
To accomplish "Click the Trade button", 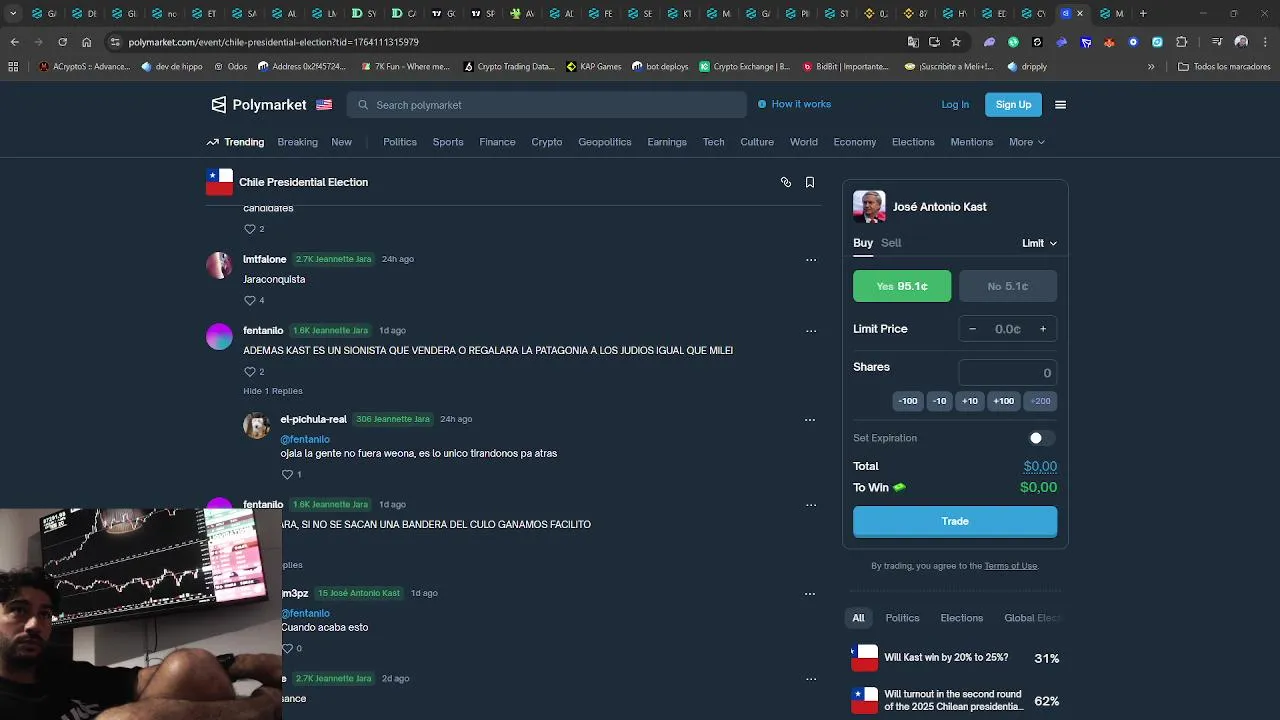I will click(x=955, y=521).
